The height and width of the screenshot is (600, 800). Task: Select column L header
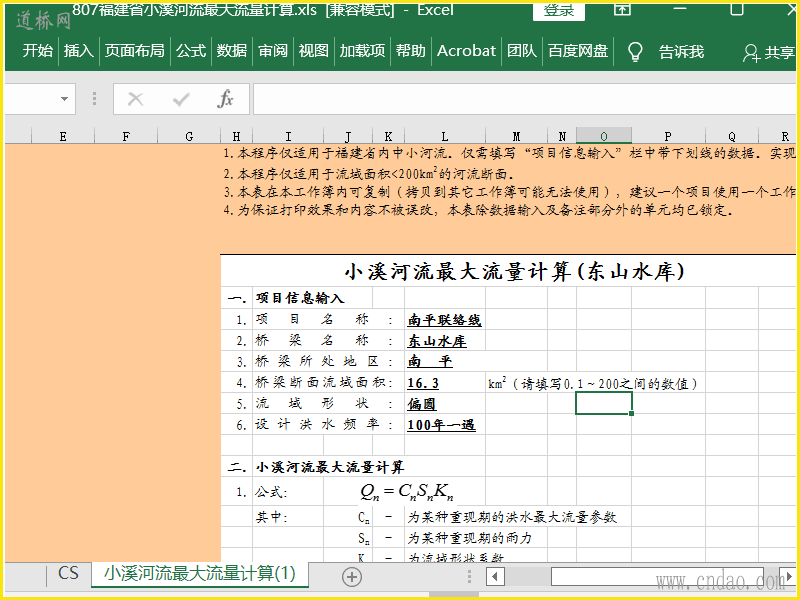445,136
